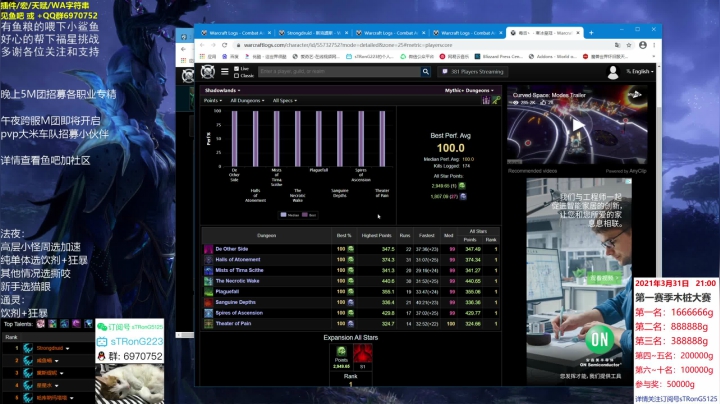Click the Median legend swatch under chart
Screen dimensions: 720x404
coord(283,215)
